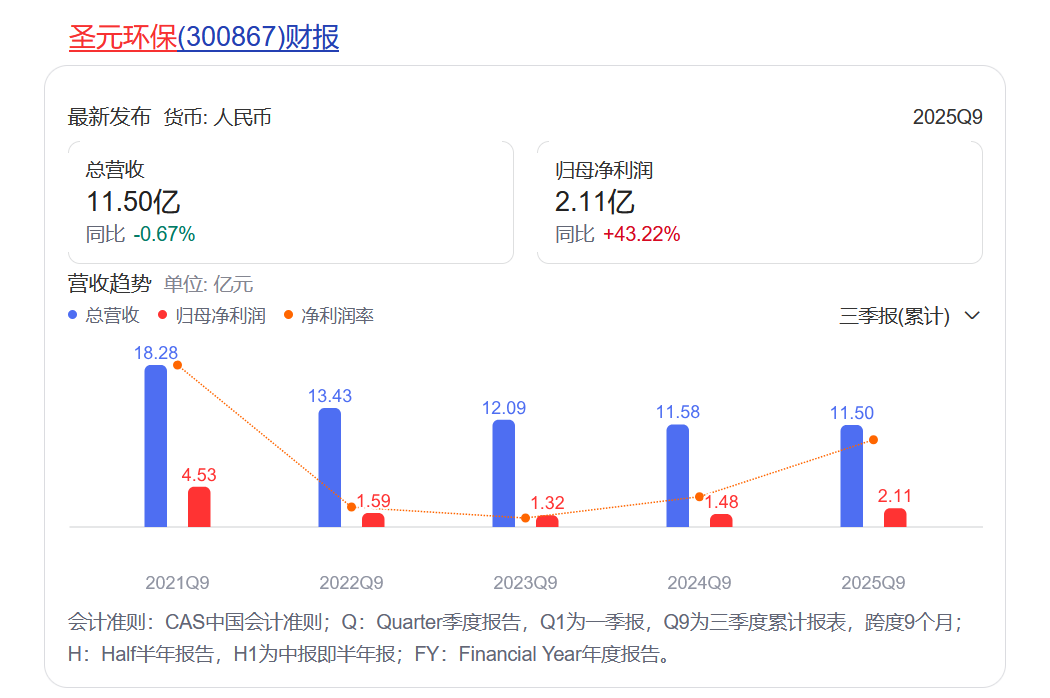
Task: Click the 13.43 bar value label
Action: [x=329, y=396]
